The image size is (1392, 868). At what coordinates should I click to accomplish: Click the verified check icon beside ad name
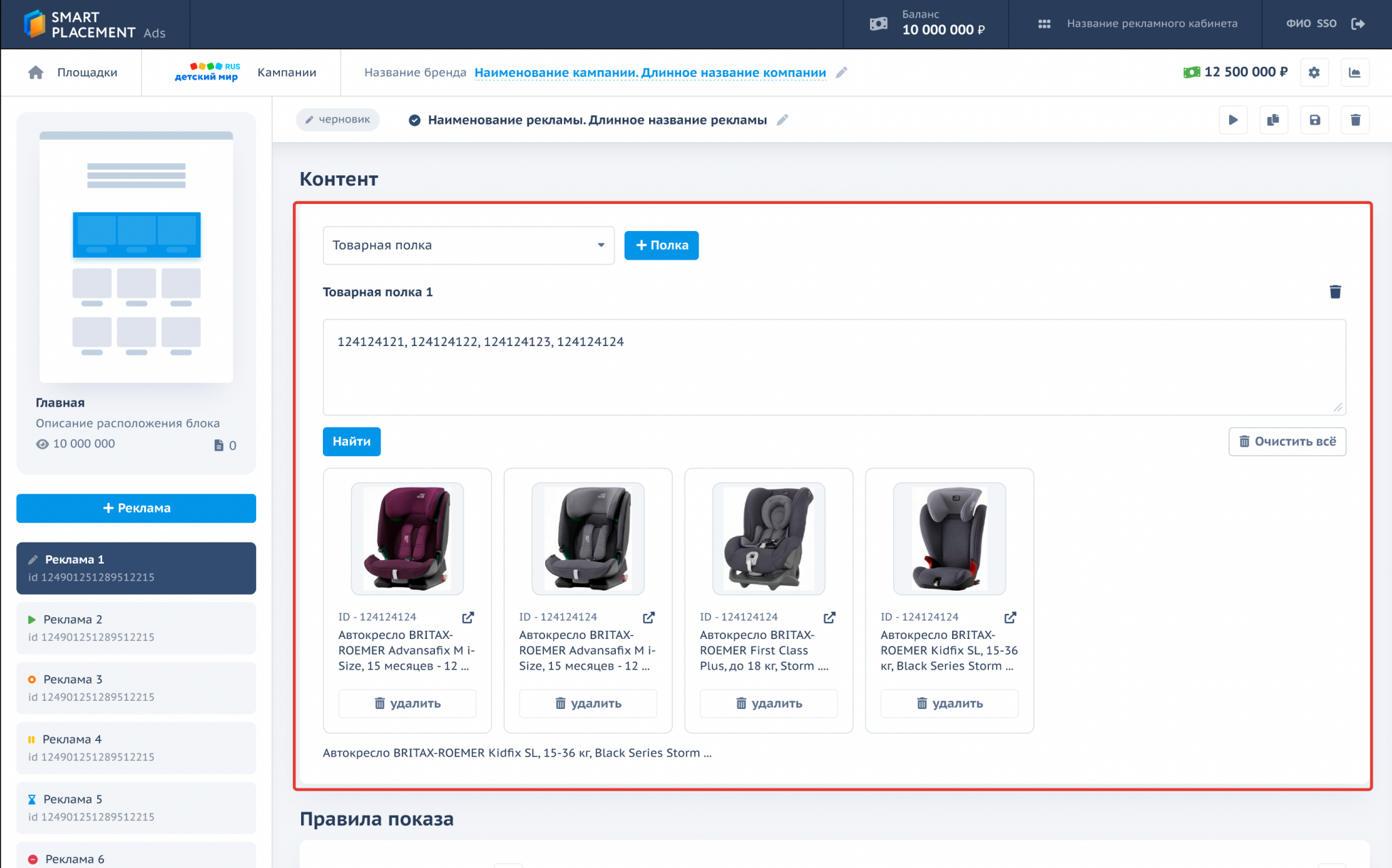(x=415, y=120)
